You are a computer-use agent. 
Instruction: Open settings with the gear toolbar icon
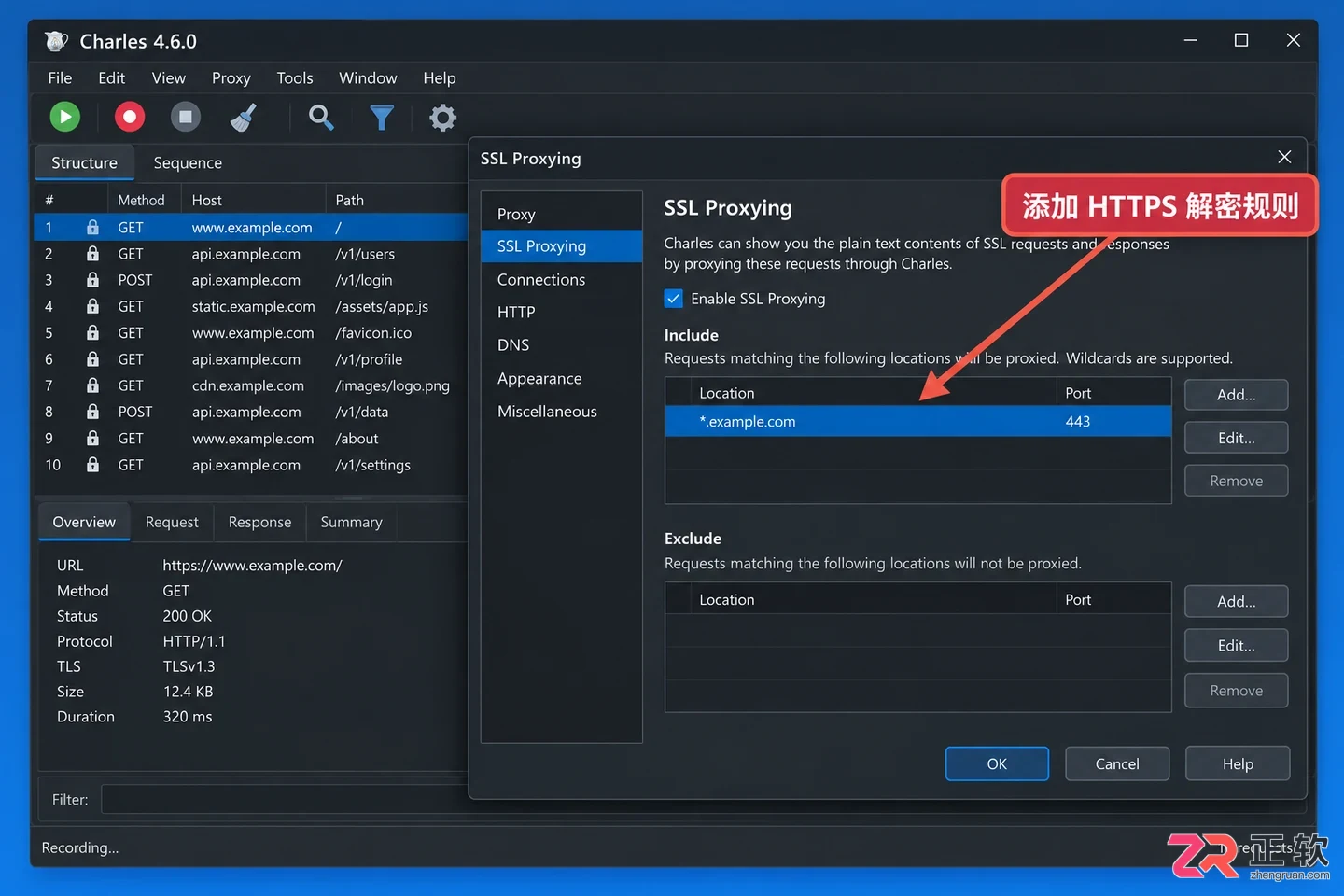click(x=442, y=117)
